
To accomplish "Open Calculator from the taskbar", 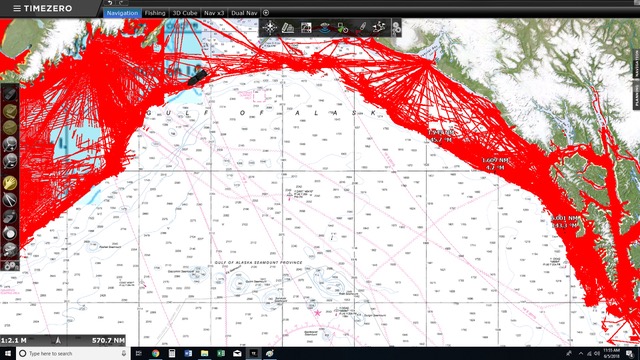I will pyautogui.click(x=172, y=353).
